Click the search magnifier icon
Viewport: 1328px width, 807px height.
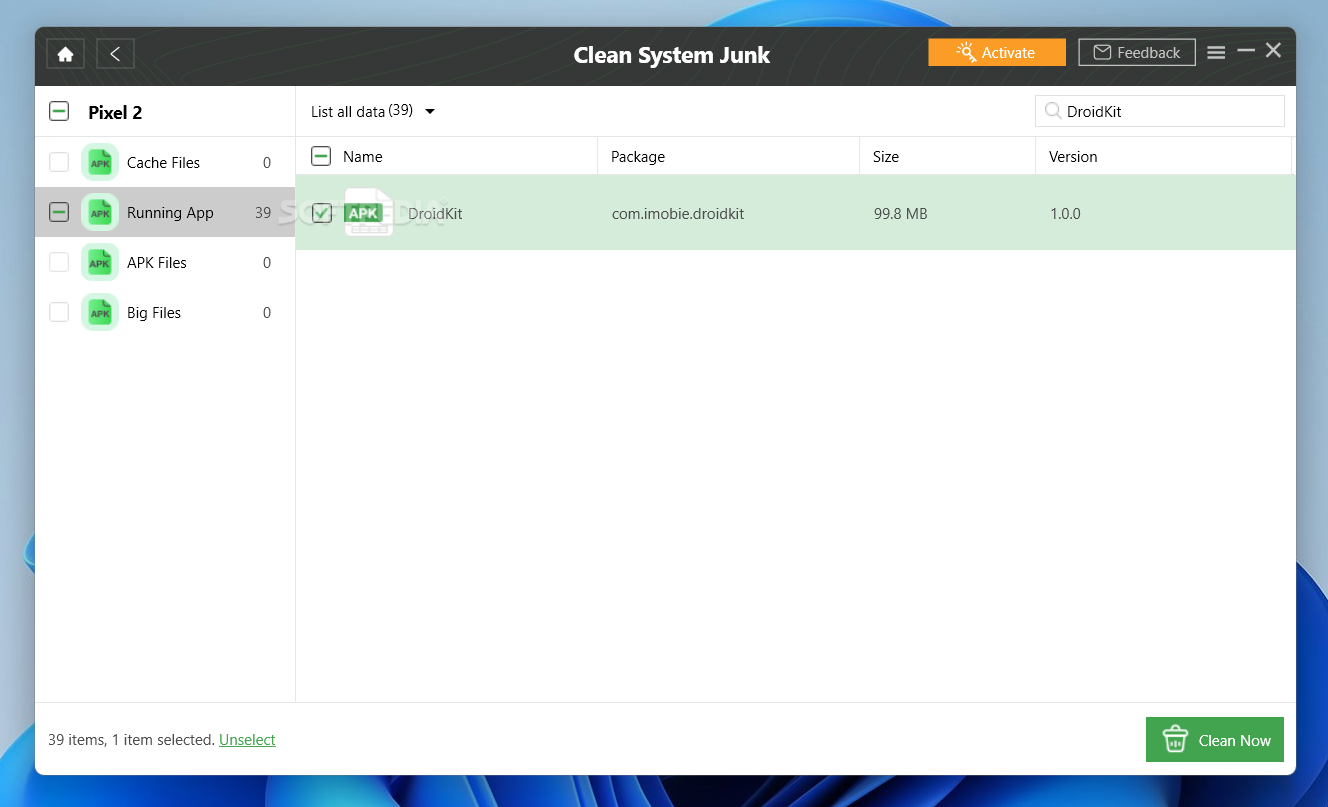[x=1053, y=111]
